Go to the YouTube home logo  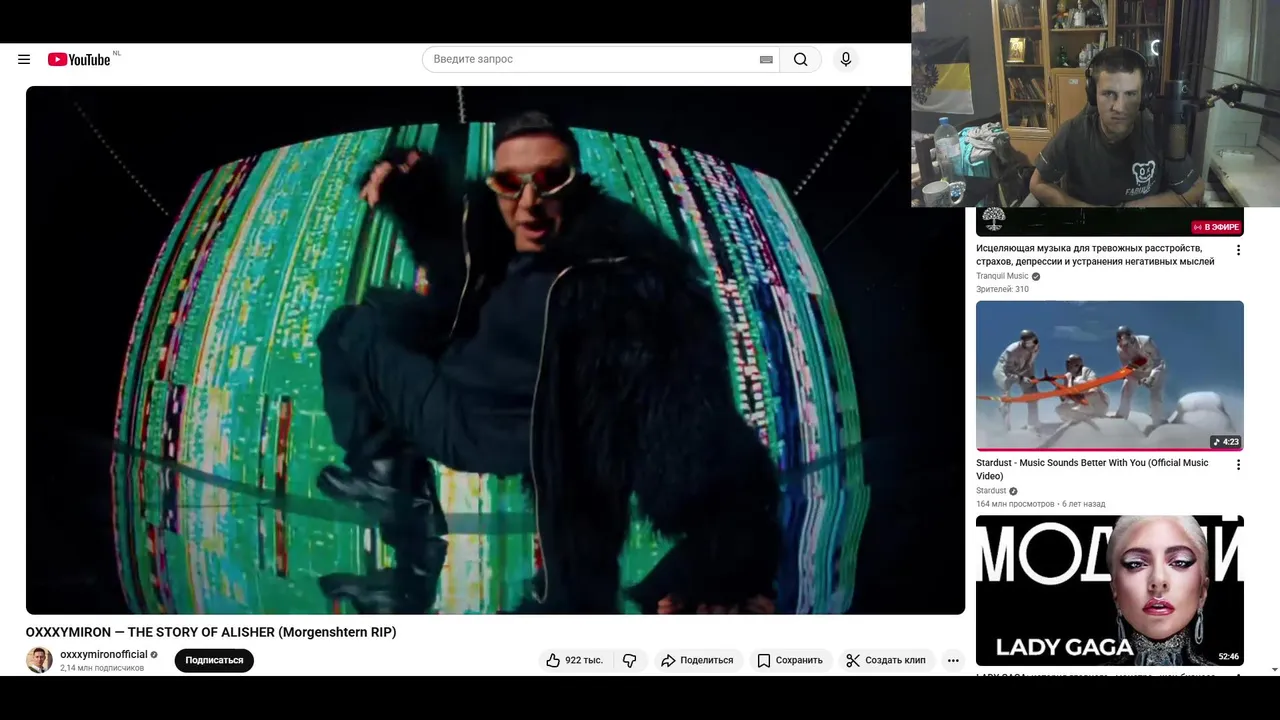click(79, 59)
